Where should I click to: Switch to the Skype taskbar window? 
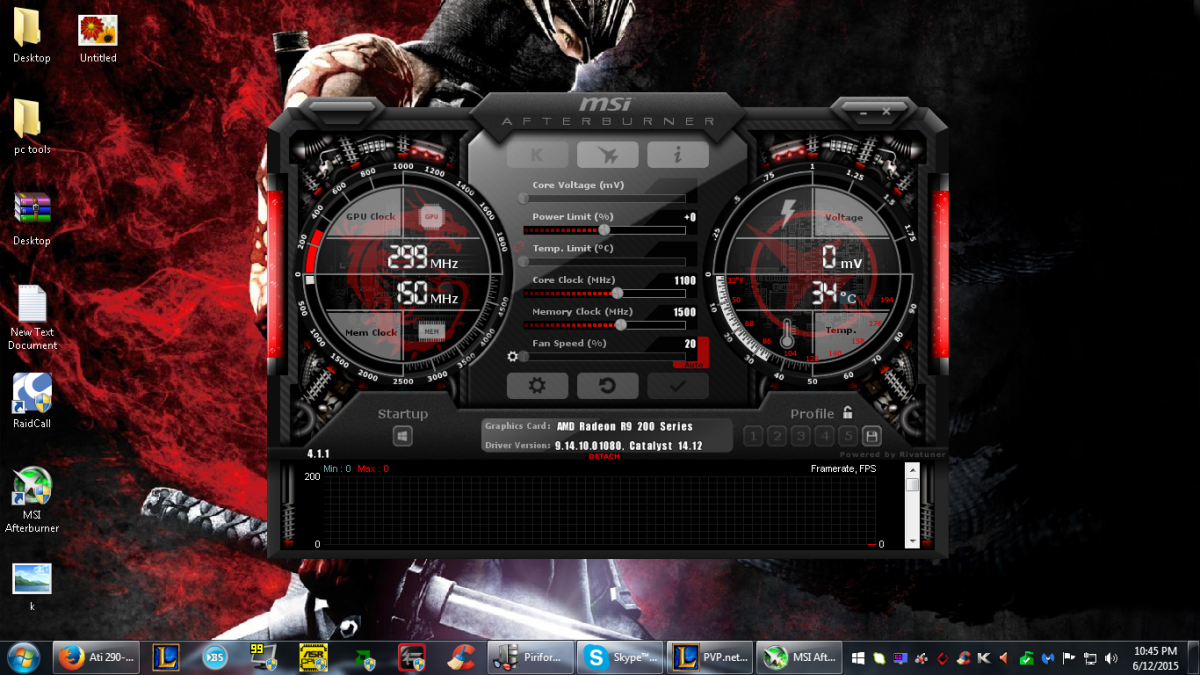point(621,657)
